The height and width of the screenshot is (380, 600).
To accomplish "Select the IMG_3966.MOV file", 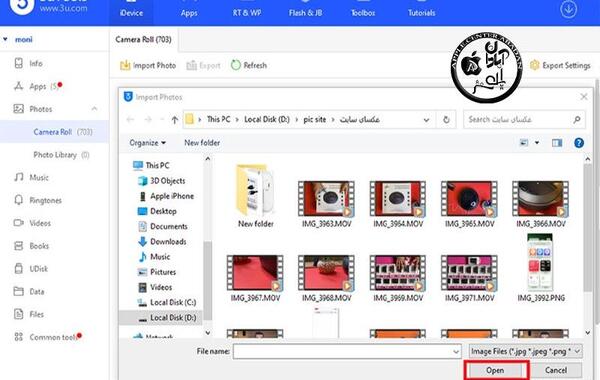I will coord(541,204).
